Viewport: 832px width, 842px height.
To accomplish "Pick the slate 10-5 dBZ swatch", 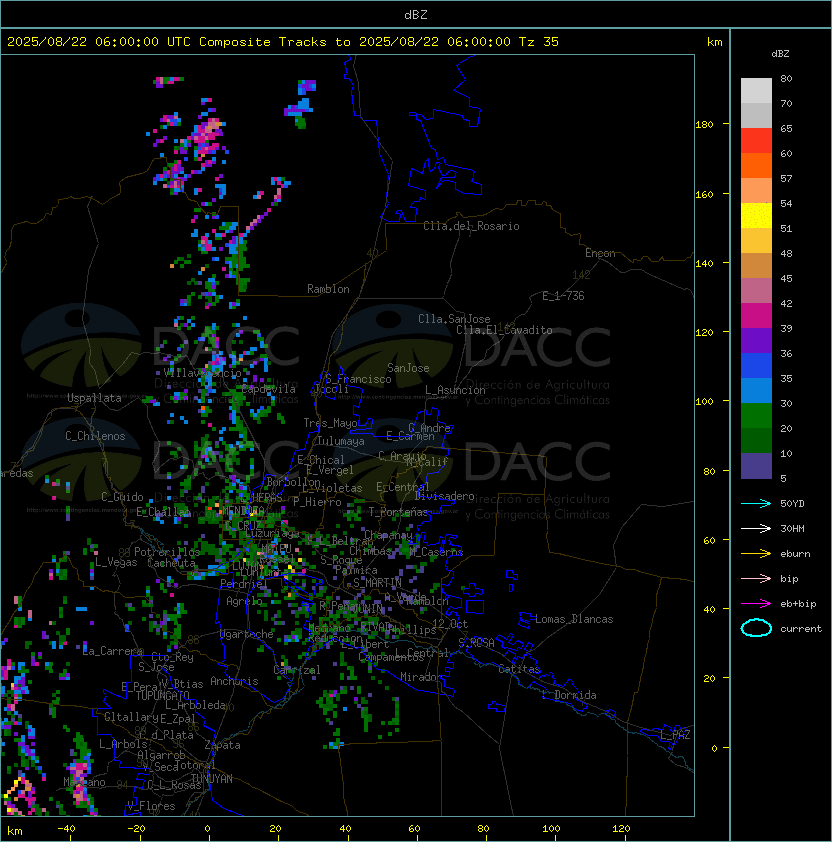I will 756,466.
